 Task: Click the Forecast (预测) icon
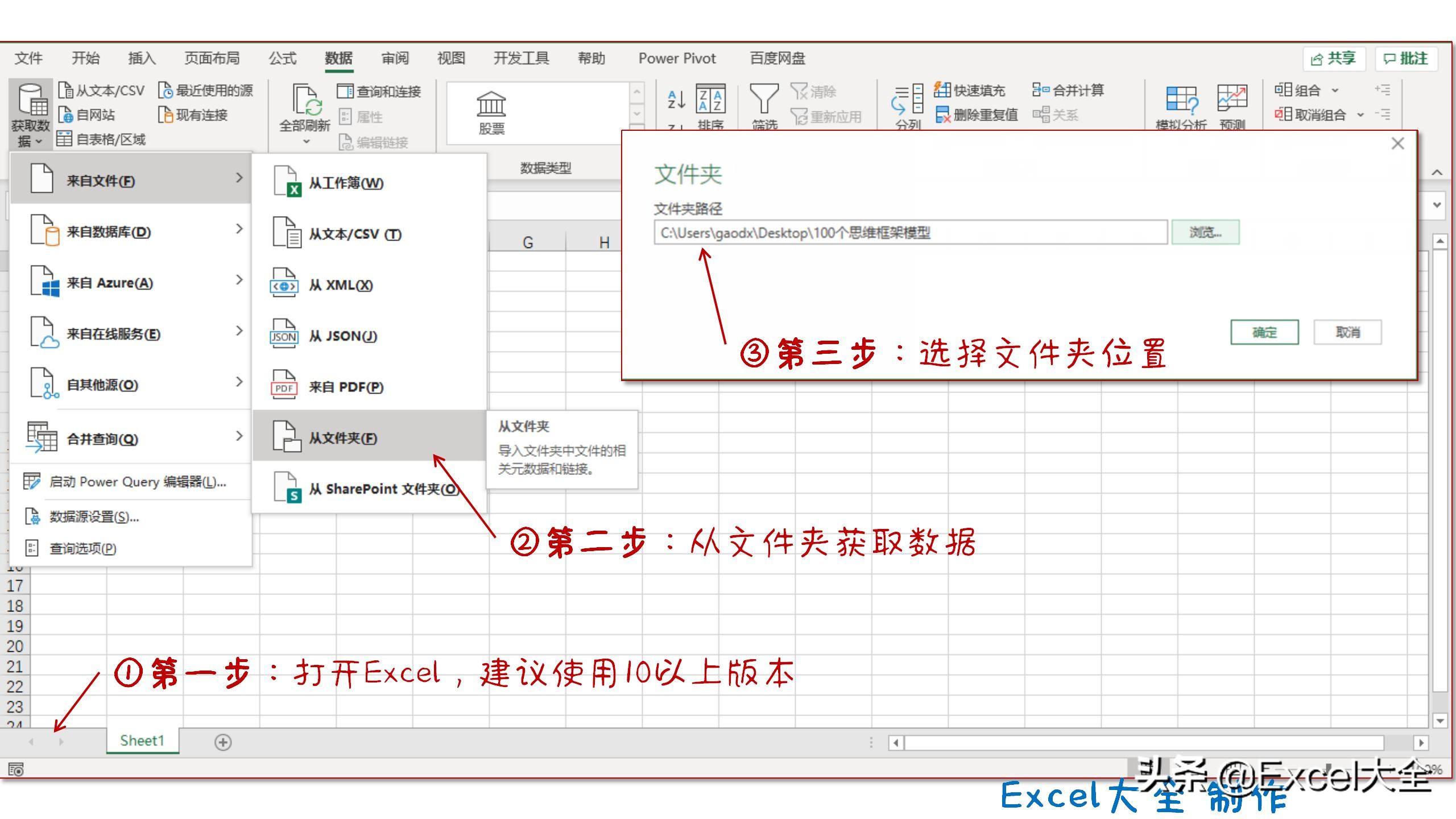pos(1232,107)
